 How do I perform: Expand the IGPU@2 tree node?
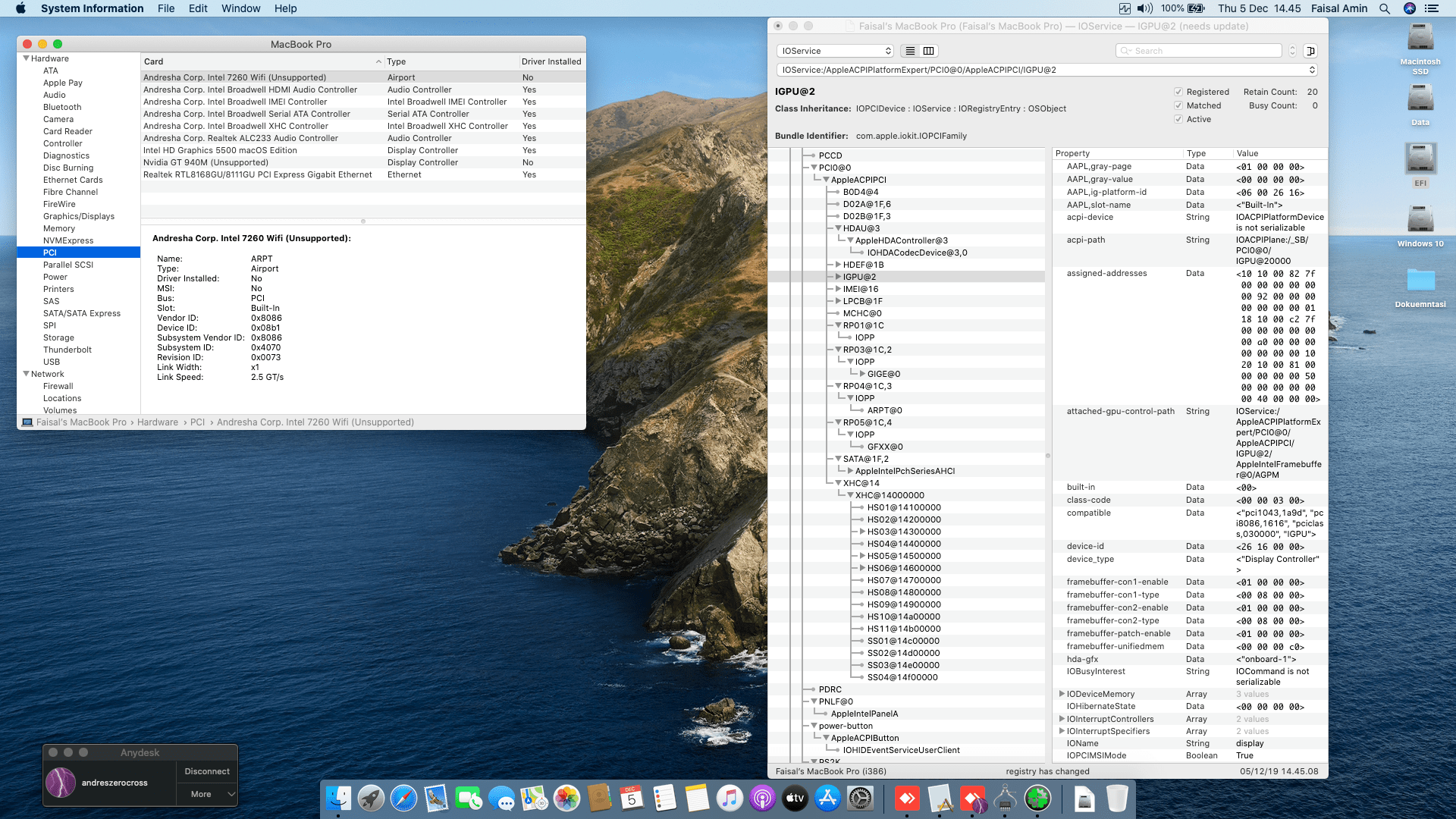838,277
